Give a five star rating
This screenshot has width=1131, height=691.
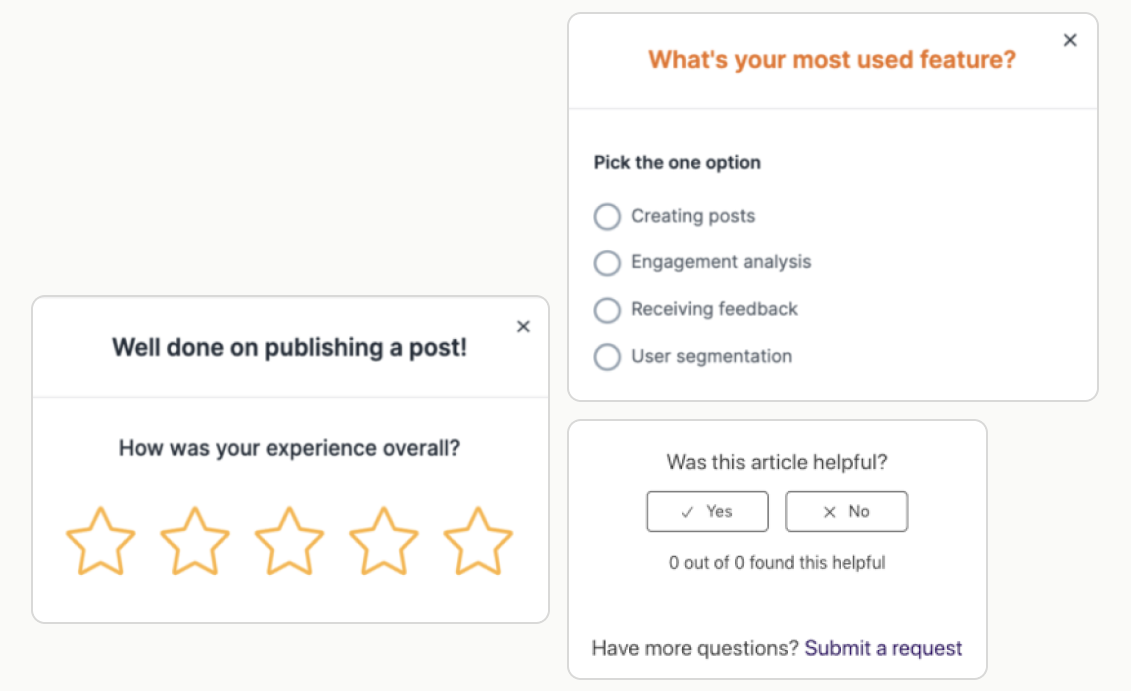point(477,541)
